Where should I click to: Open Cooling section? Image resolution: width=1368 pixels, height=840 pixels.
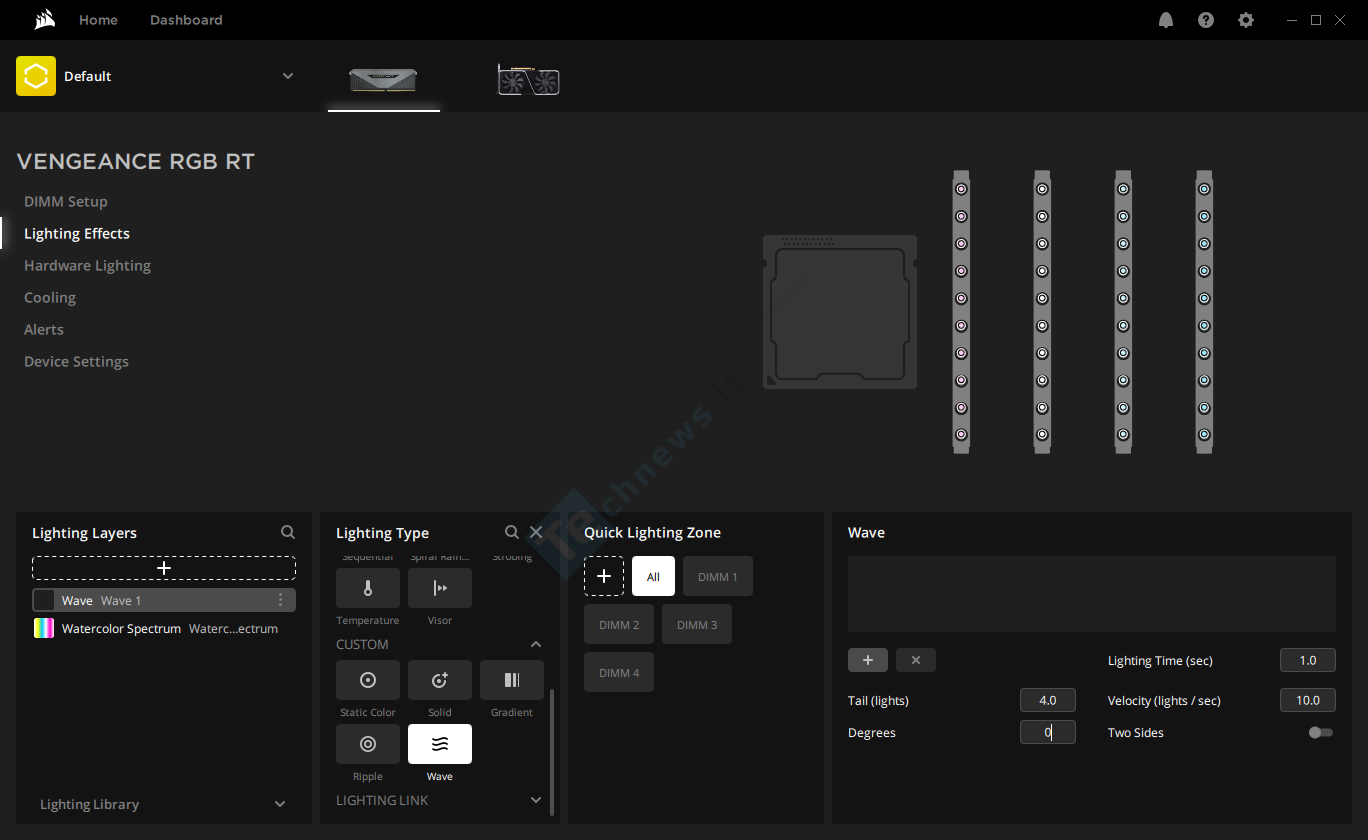coord(50,297)
